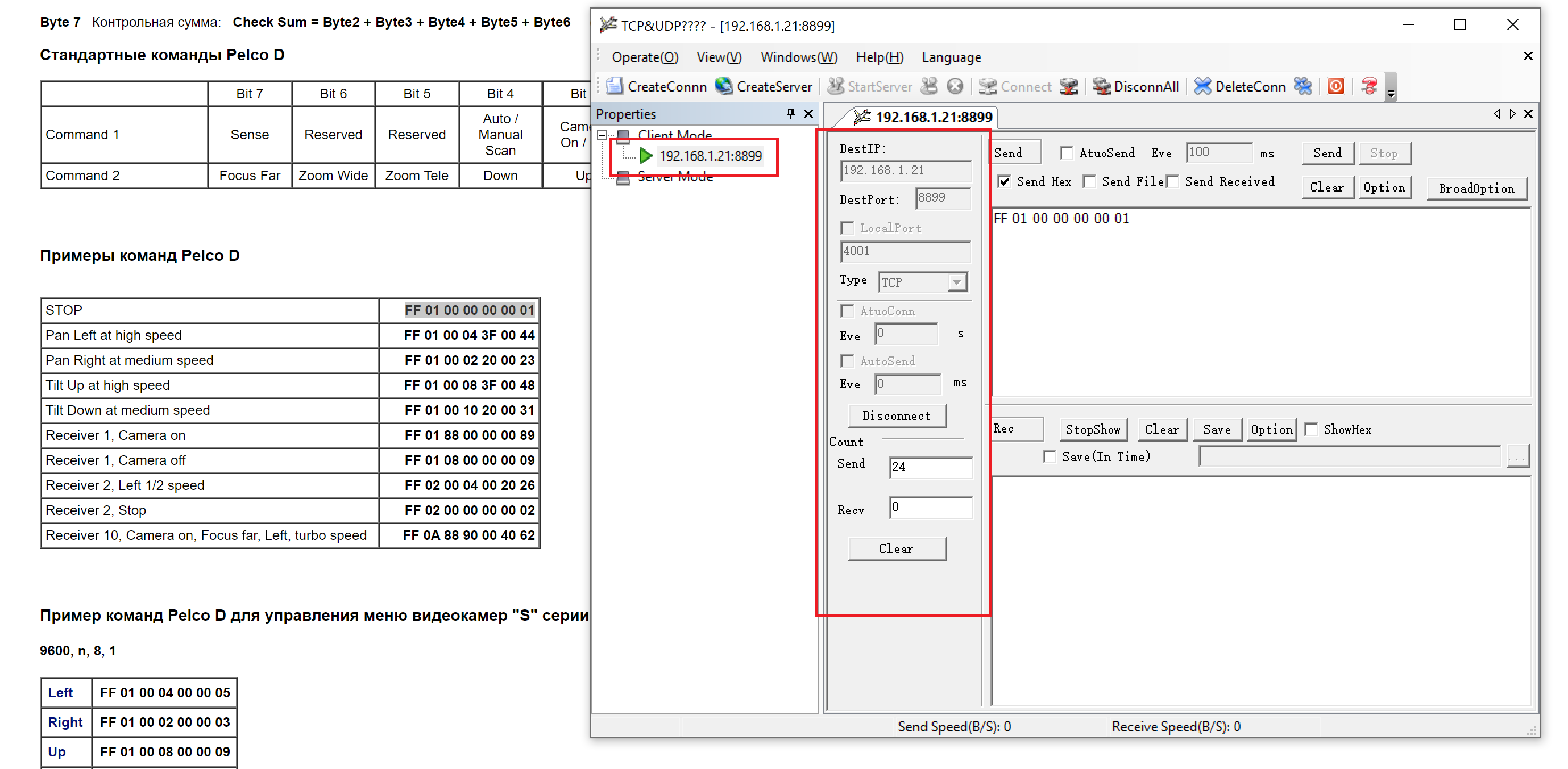Pin the Properties panel with pushpin icon
1568x769 pixels.
pyautogui.click(x=791, y=114)
